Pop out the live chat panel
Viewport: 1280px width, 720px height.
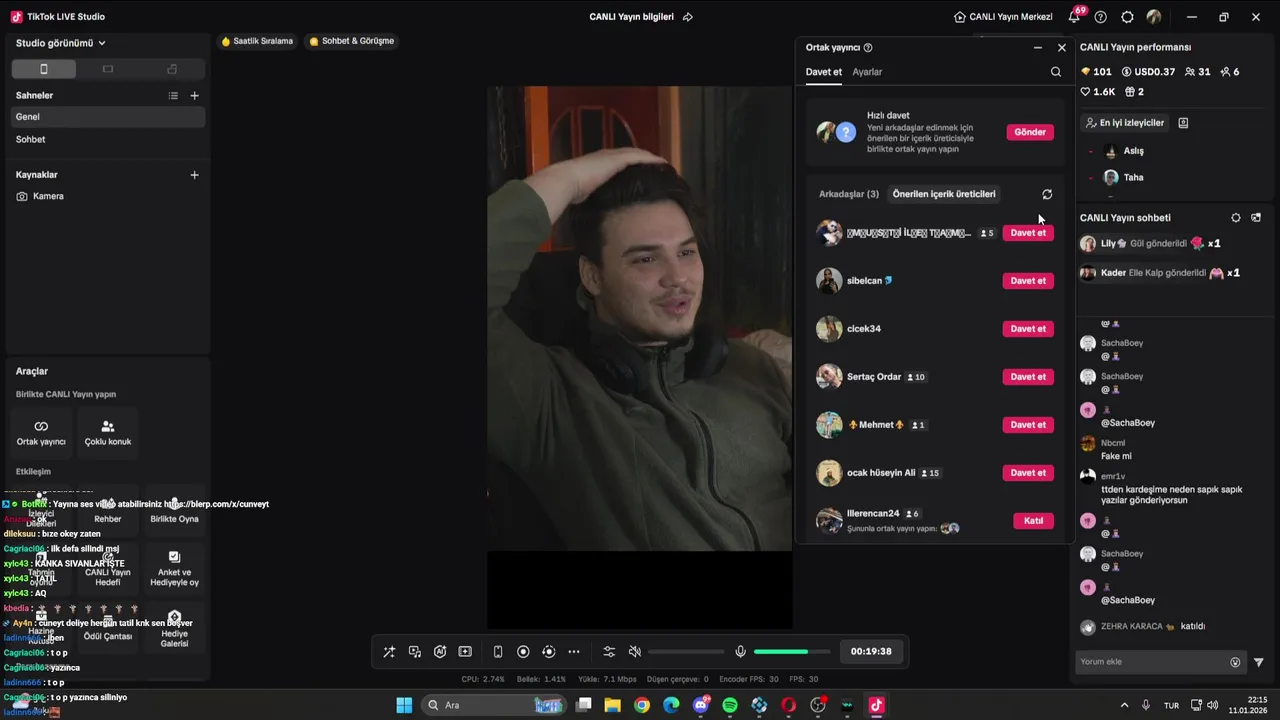(x=1257, y=218)
